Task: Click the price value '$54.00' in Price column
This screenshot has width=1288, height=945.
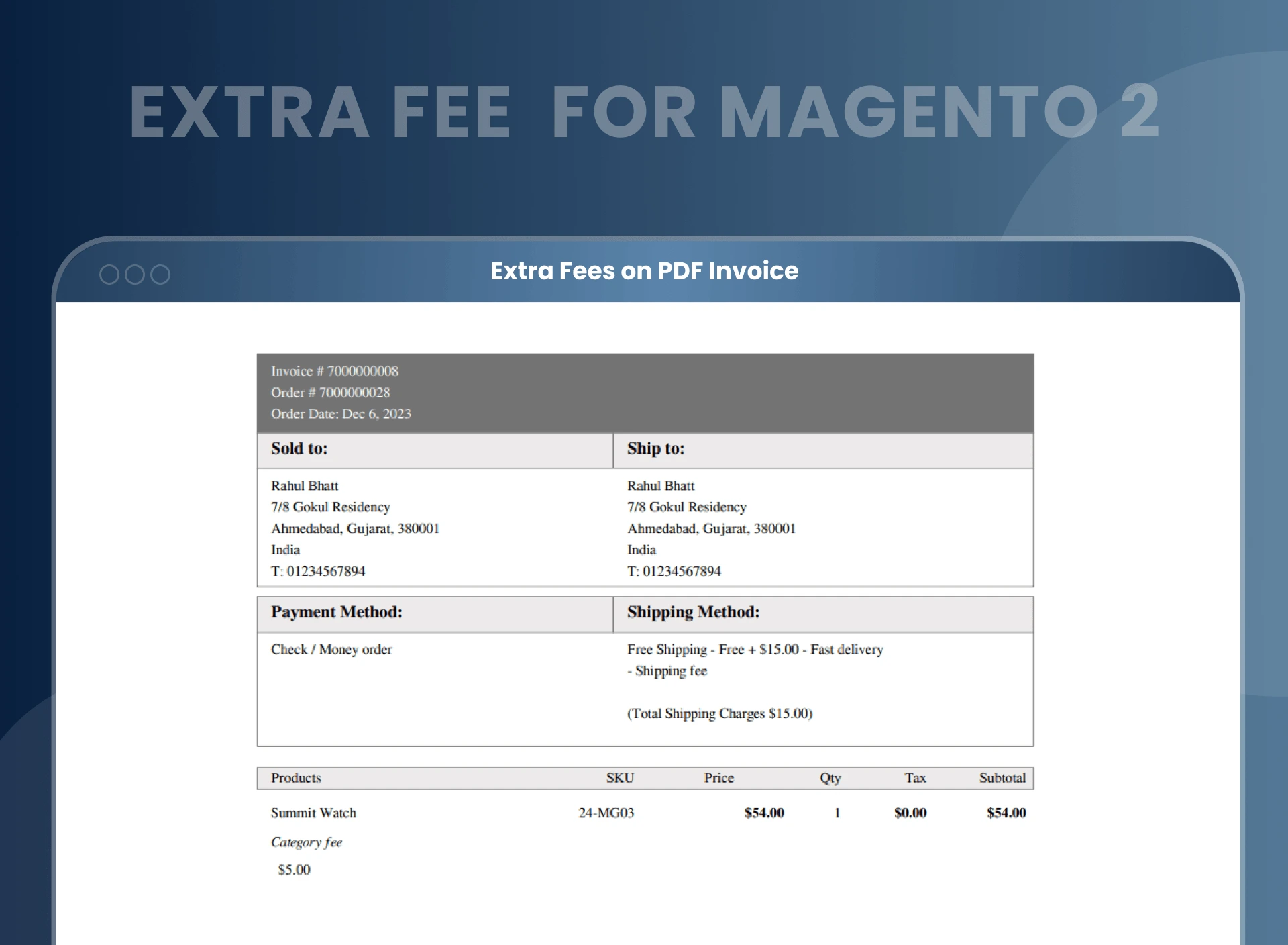Action: click(764, 813)
